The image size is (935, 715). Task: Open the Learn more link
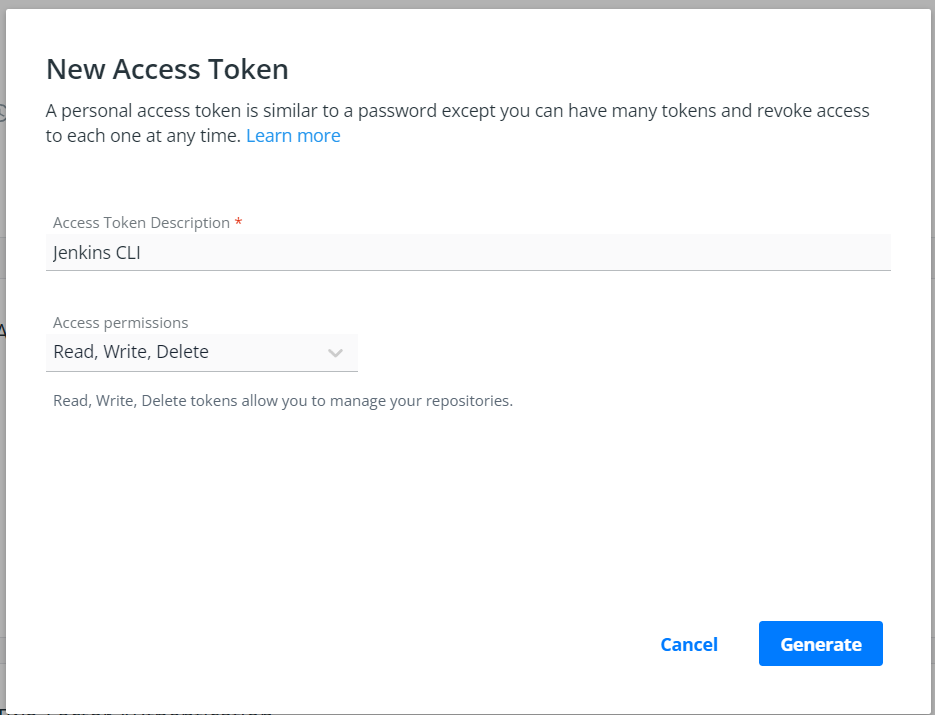pyautogui.click(x=293, y=136)
